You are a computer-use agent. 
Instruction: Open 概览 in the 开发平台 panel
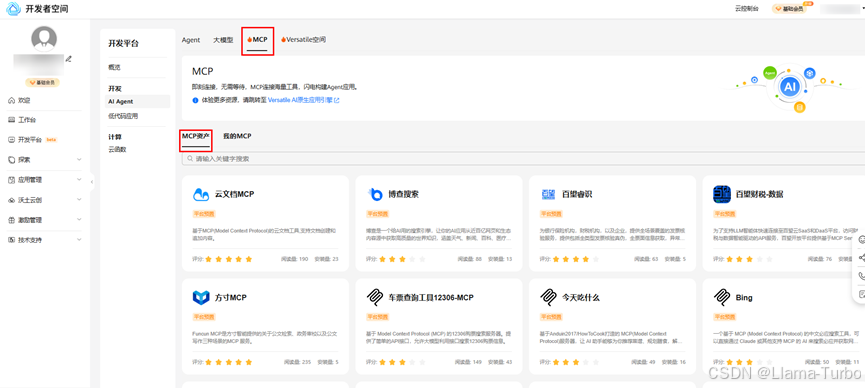click(114, 67)
